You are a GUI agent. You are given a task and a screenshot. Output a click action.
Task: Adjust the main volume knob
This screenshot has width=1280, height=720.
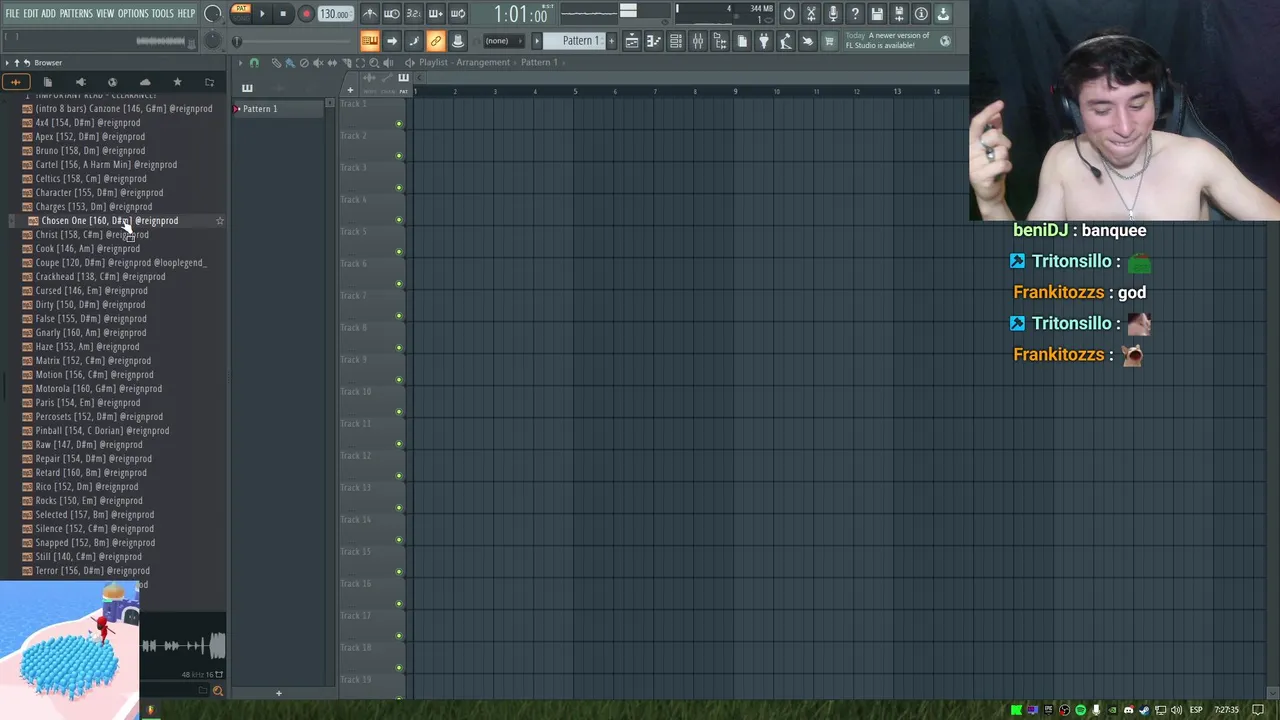[x=213, y=14]
